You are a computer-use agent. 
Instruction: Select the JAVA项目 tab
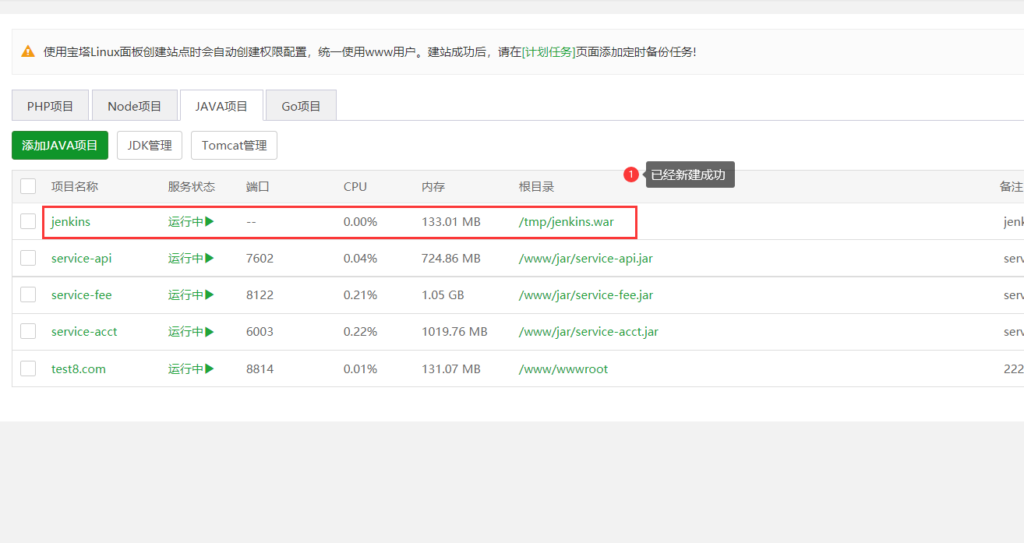[221, 106]
